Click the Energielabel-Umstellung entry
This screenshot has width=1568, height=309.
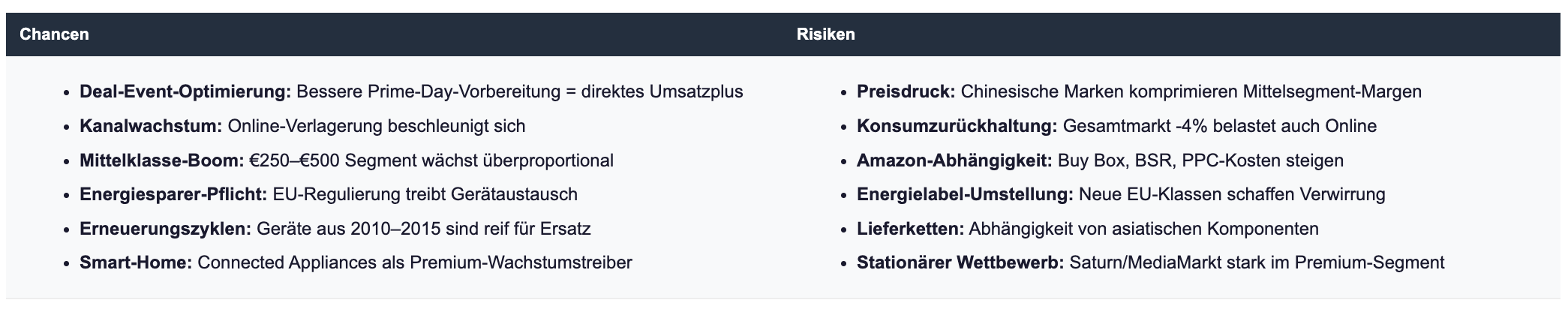coord(965,194)
